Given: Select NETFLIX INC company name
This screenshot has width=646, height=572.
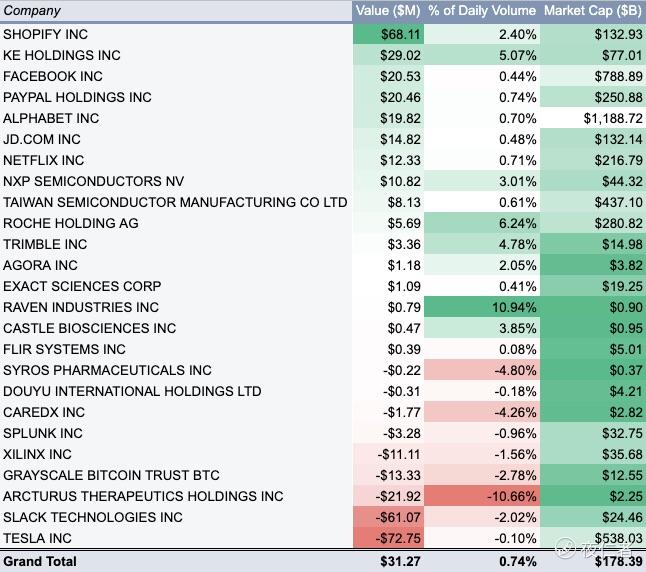Looking at the screenshot, I should coord(44,160).
